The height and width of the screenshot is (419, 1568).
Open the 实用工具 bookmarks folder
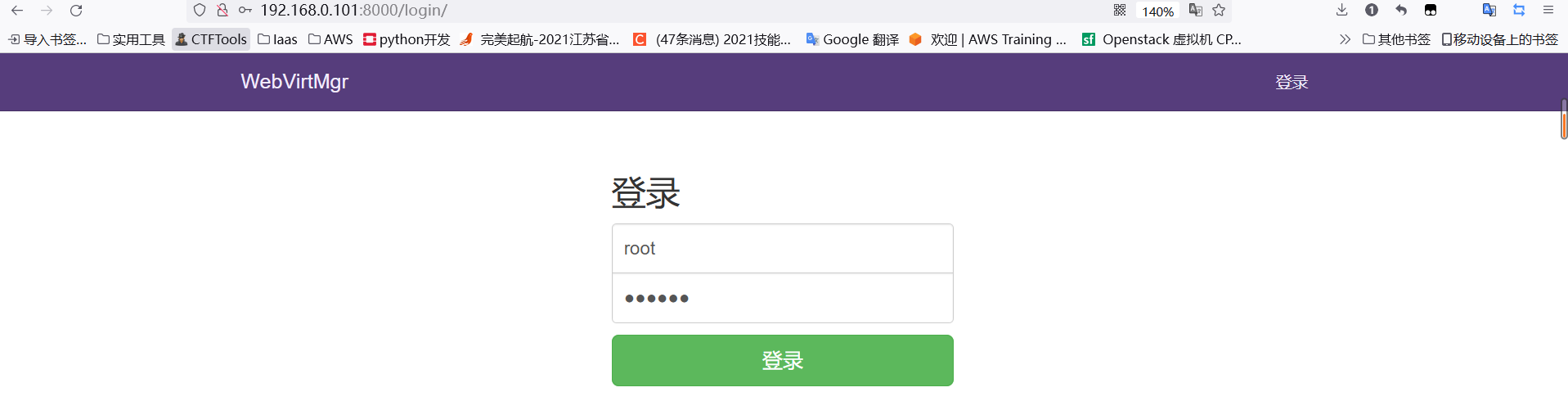[131, 39]
